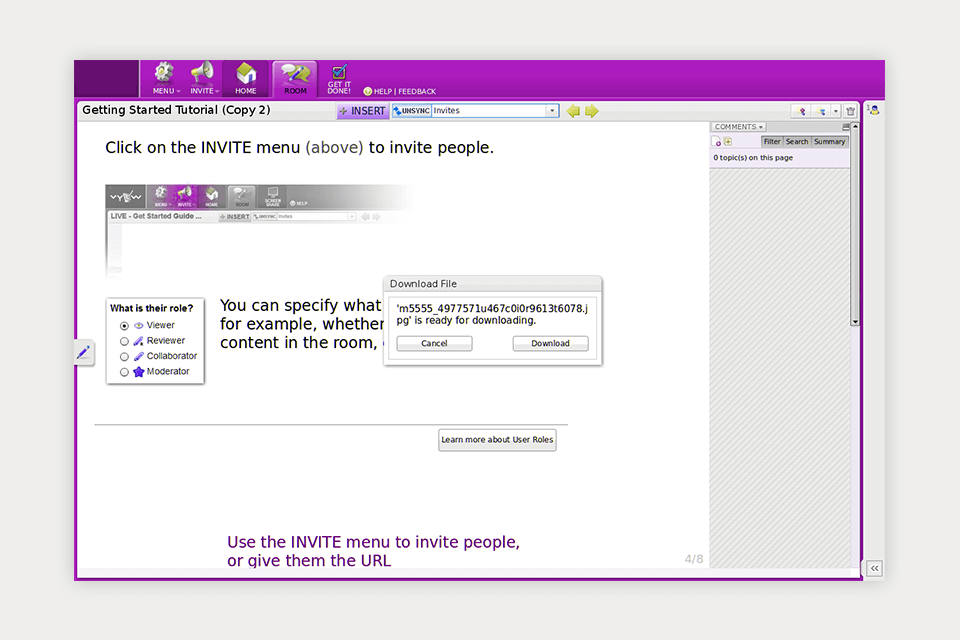
Task: Select the Viewer role radio button
Action: [124, 326]
